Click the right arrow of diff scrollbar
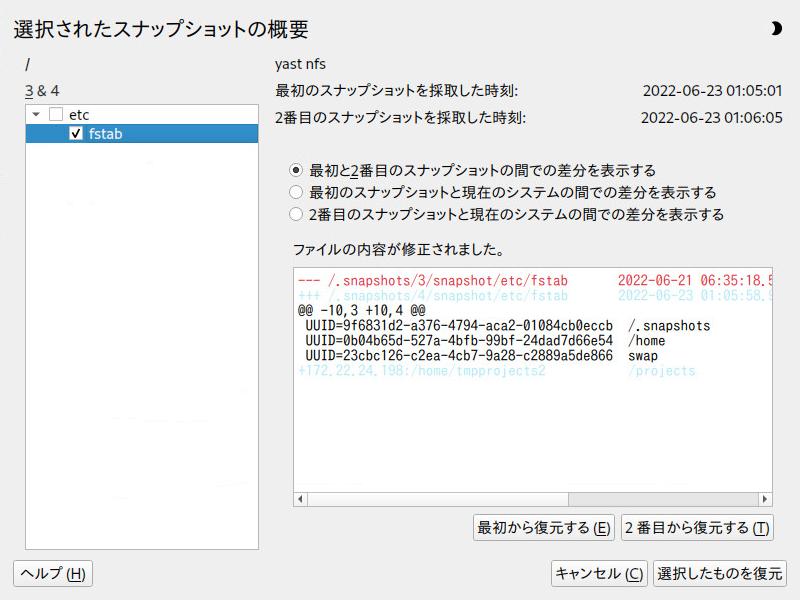This screenshot has height=600, width=800. click(766, 499)
